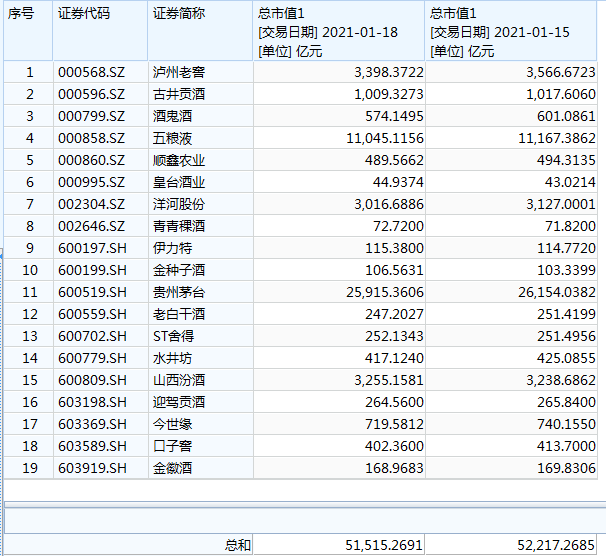The image size is (606, 556).
Task: Select name cell 皇台酒业
Action: click(x=201, y=182)
